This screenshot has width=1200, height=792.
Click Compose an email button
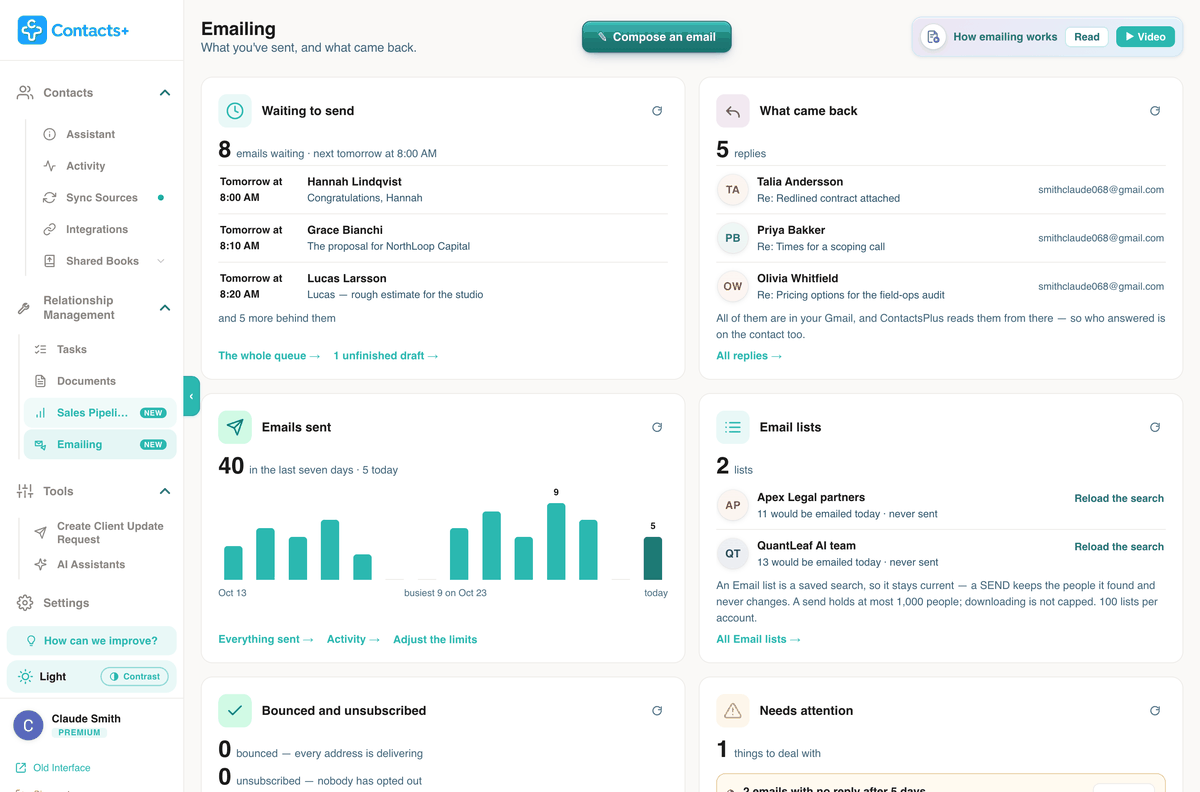656,37
